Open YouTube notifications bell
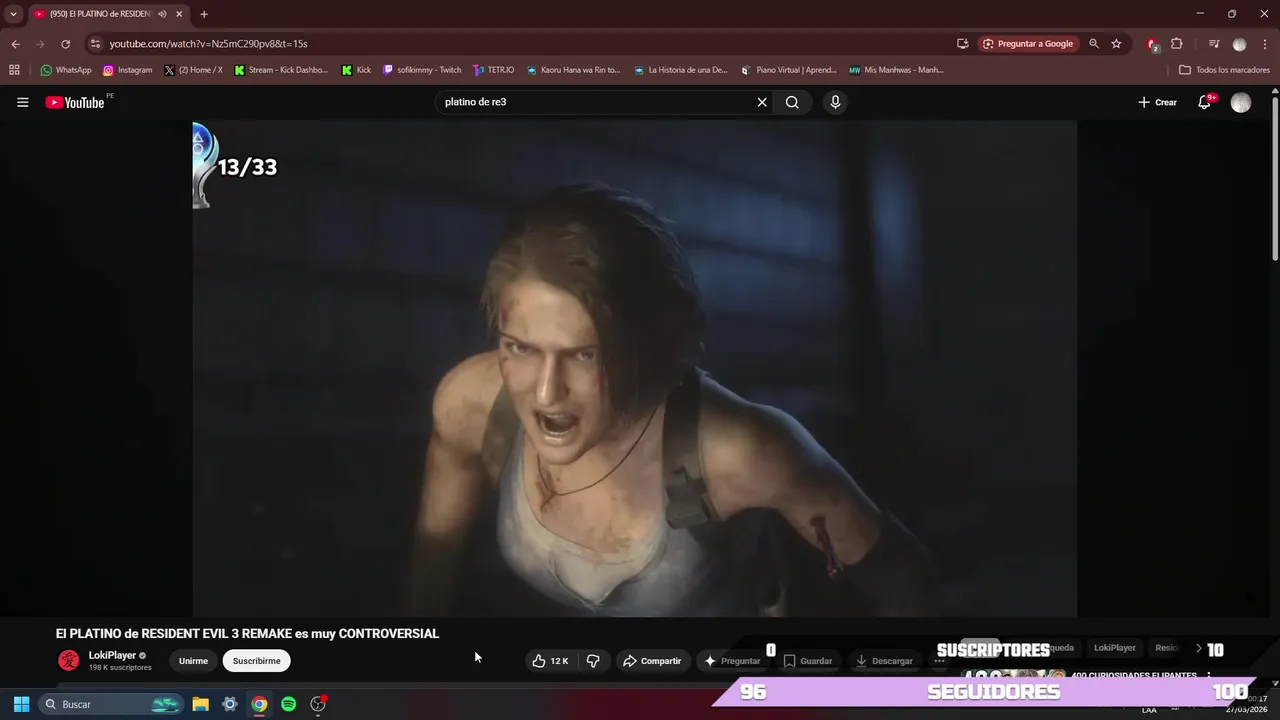The image size is (1280, 720). [x=1205, y=102]
